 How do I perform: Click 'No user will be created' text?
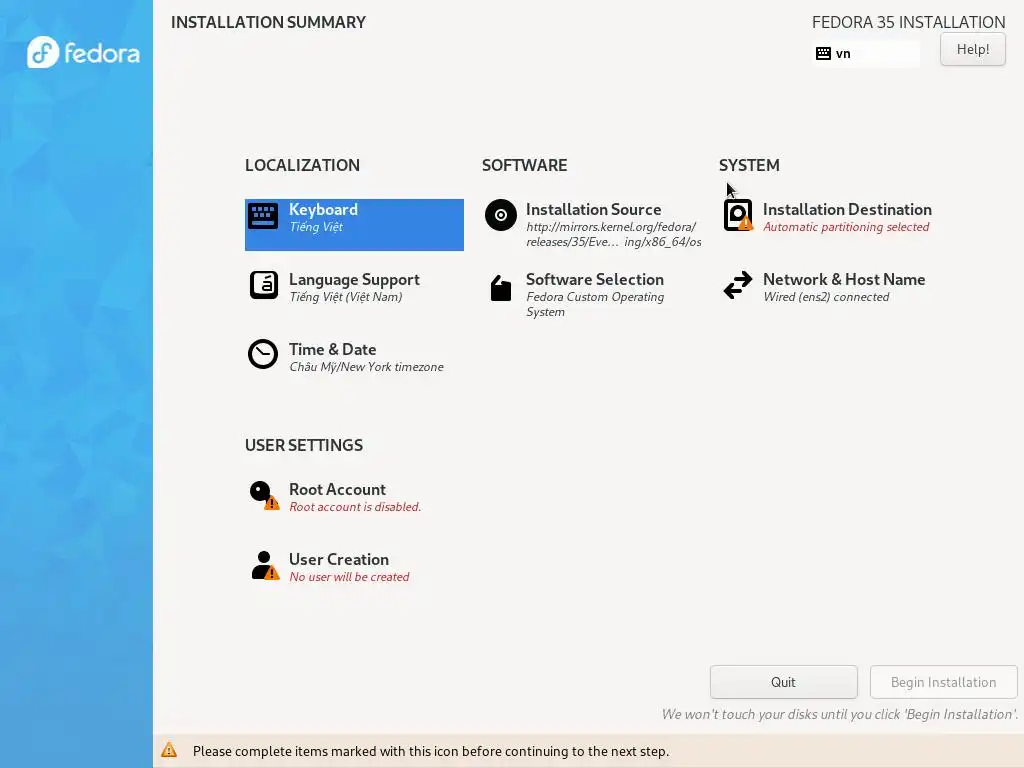tap(349, 577)
